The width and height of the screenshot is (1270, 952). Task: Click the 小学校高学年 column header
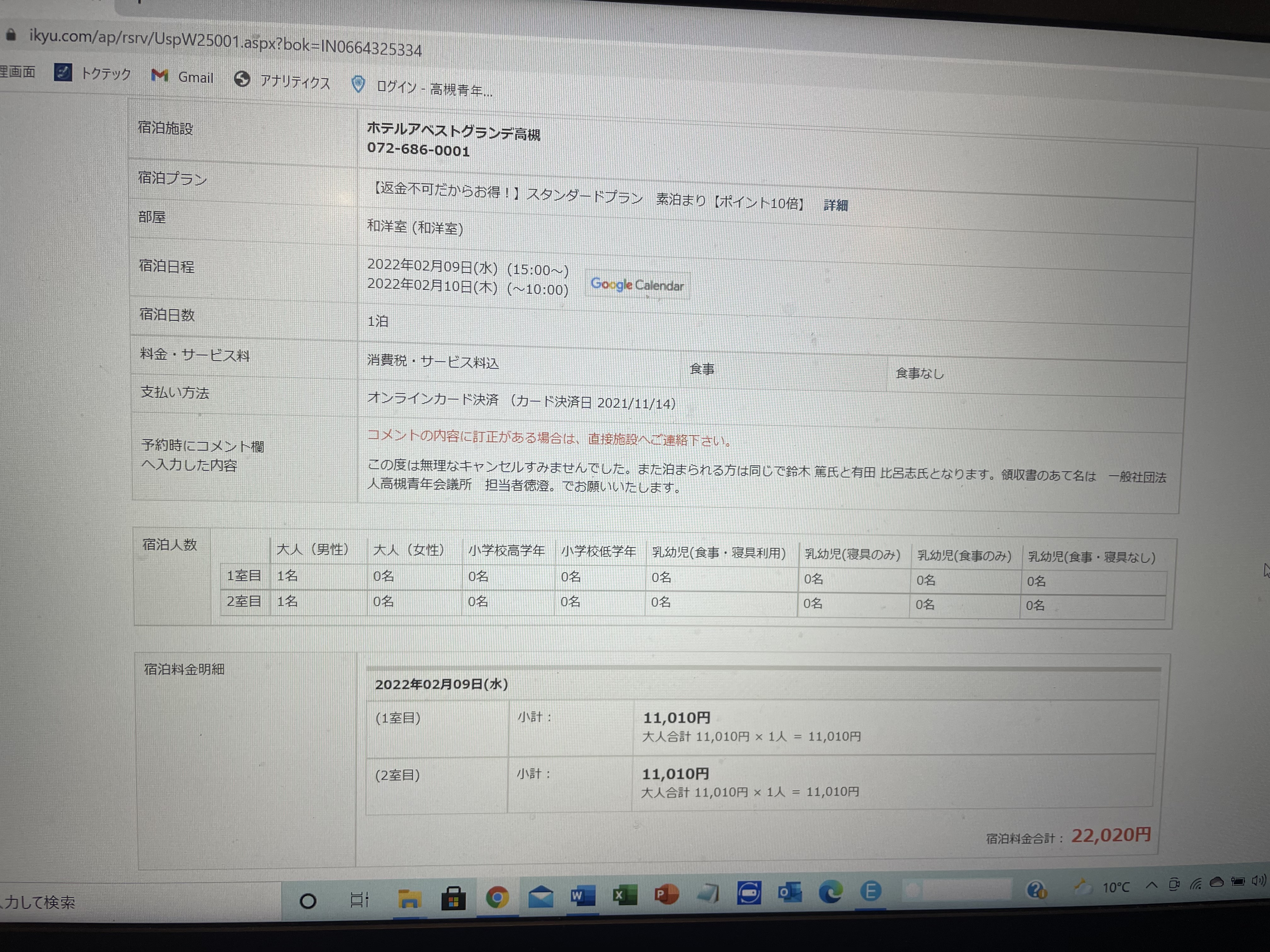pos(506,550)
